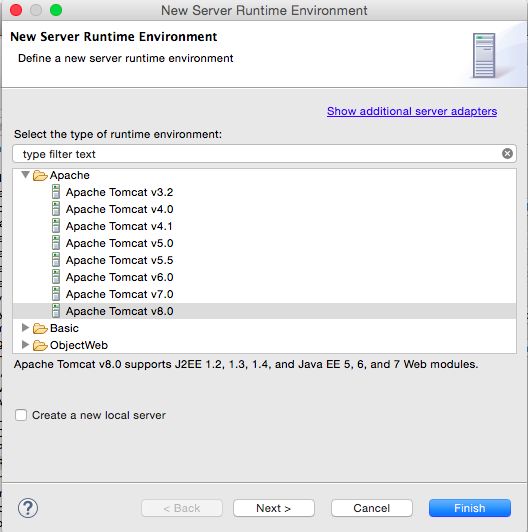
Task: Enable Create a new local server checkbox
Action: 21,415
